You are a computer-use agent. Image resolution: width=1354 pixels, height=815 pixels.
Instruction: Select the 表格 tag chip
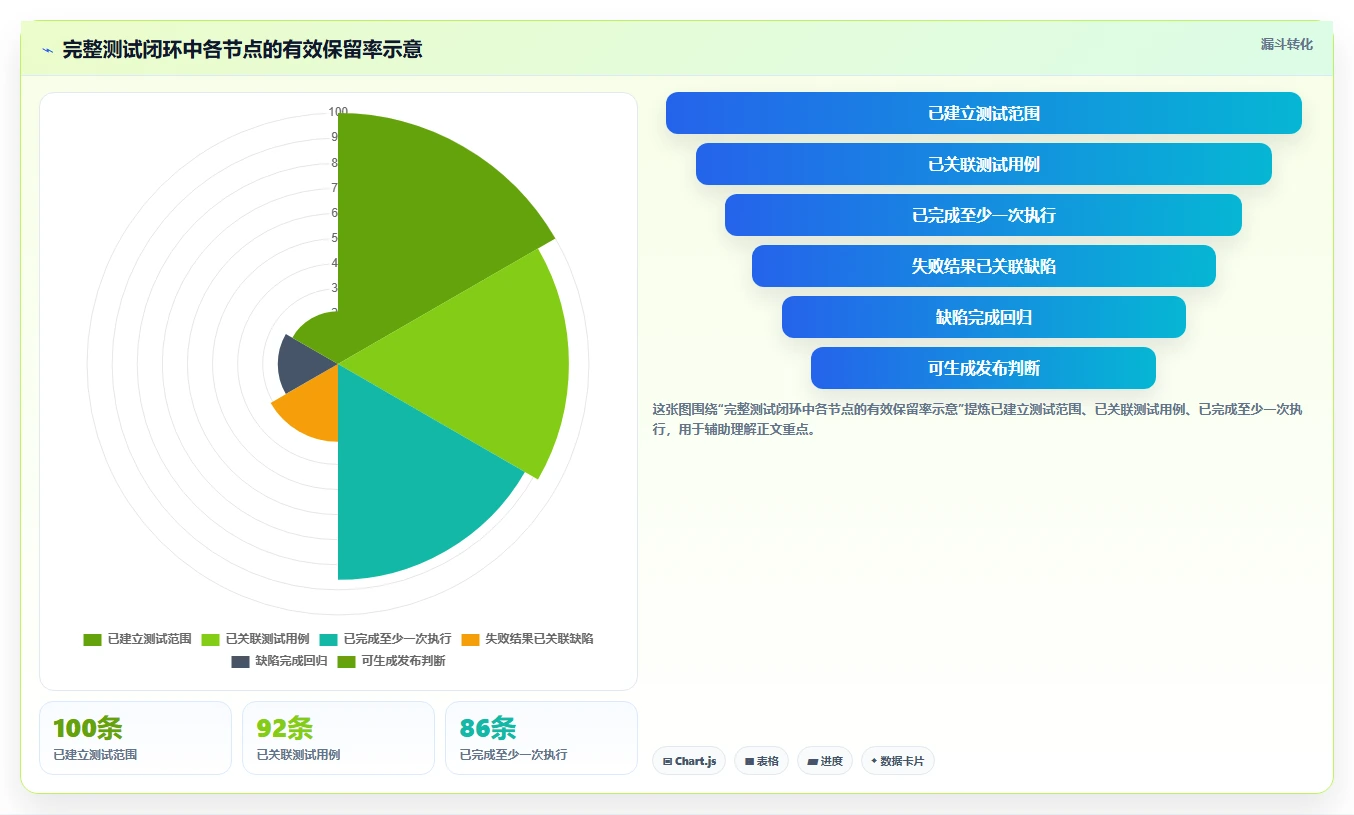(x=761, y=761)
